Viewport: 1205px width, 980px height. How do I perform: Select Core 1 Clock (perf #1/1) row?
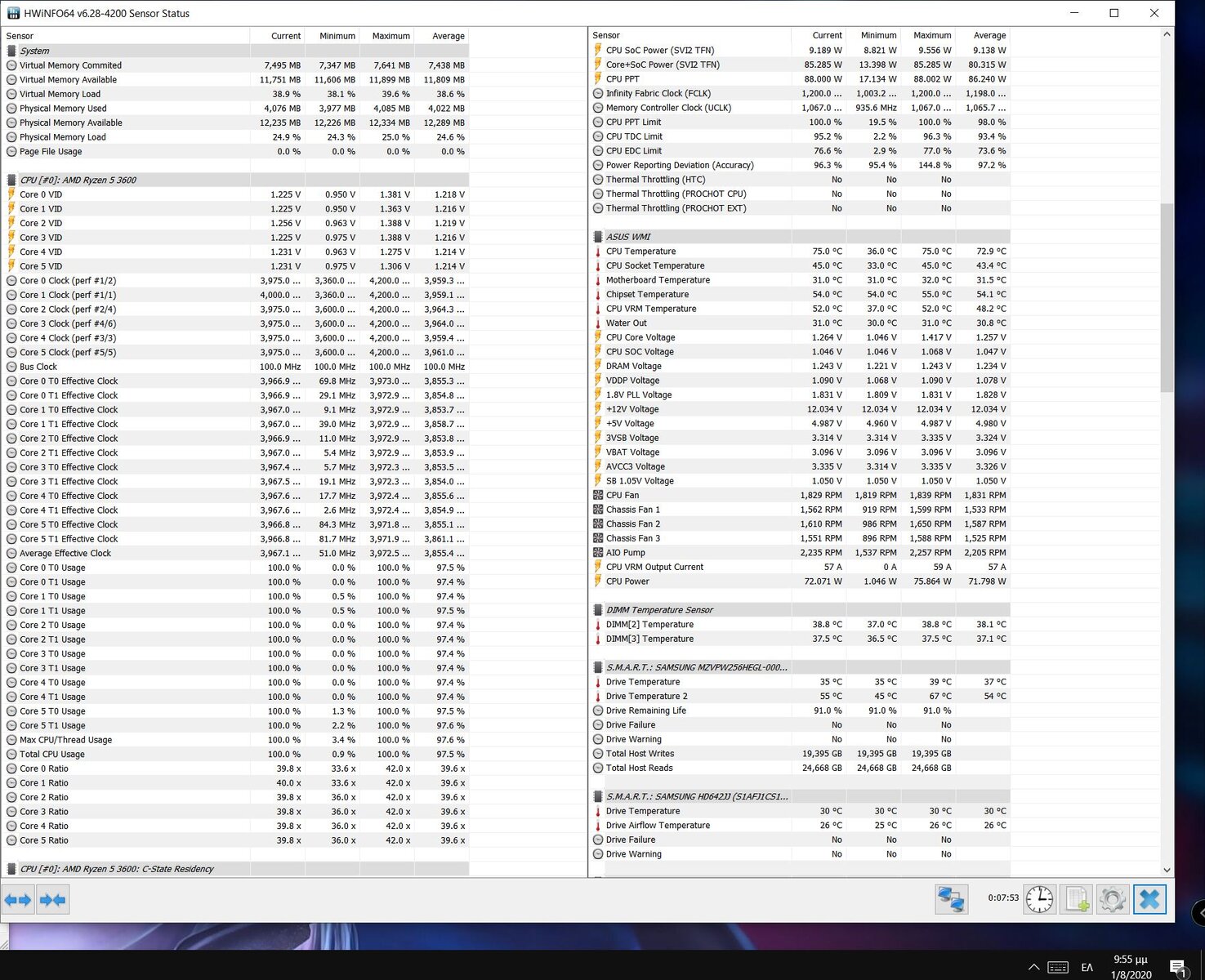[235, 295]
